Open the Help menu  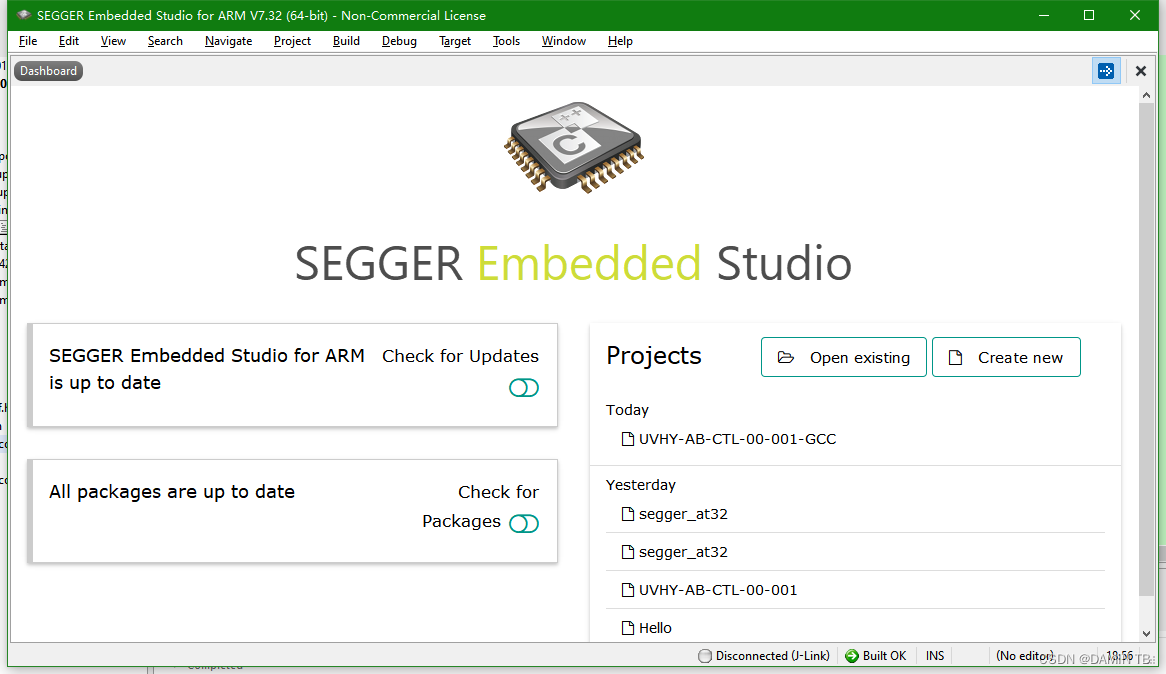tap(620, 41)
